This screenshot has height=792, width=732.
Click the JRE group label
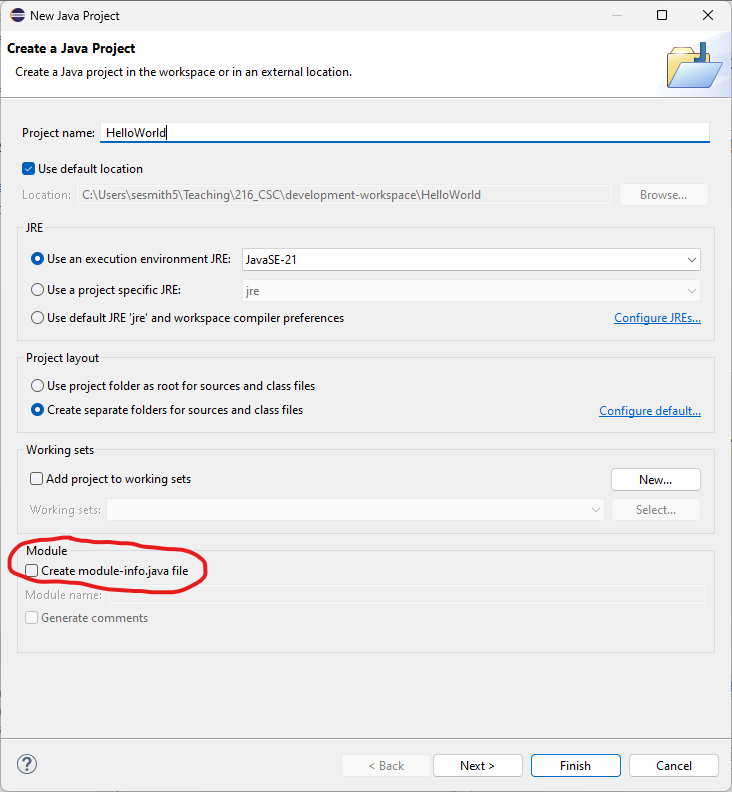point(34,228)
